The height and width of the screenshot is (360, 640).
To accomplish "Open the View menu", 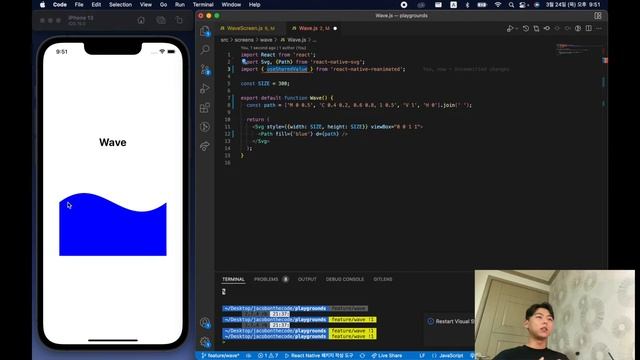I will coord(146,5).
